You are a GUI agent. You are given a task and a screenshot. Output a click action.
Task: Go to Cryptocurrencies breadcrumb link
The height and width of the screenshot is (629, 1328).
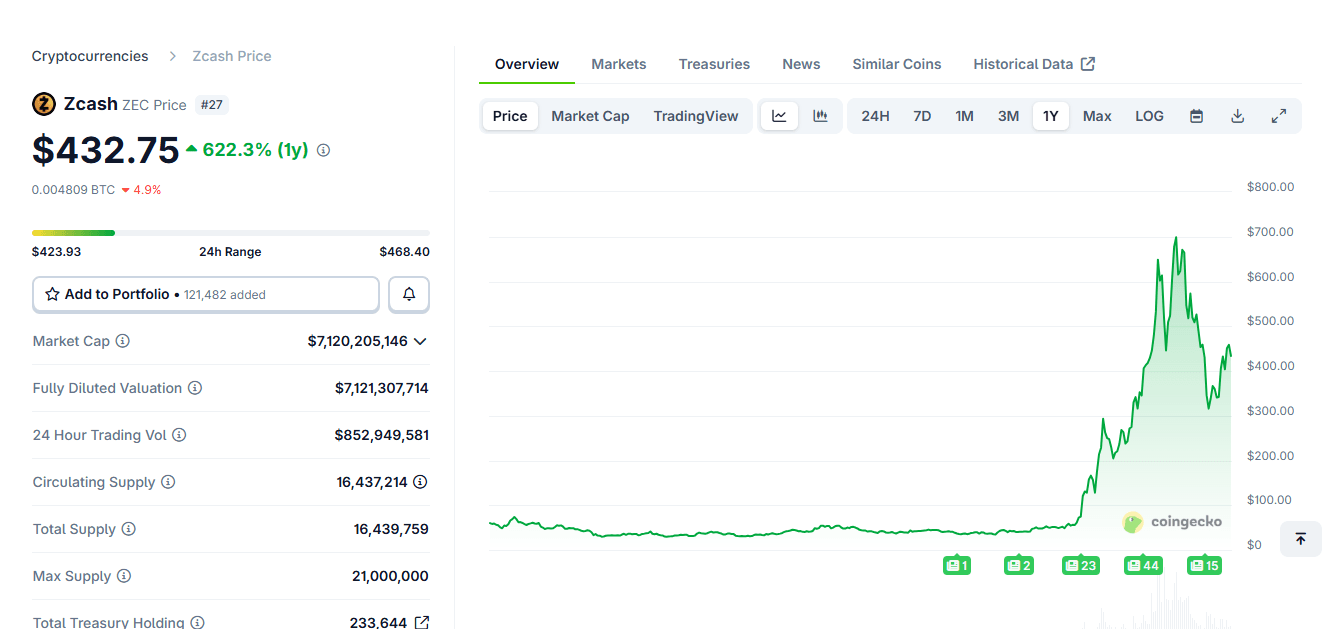[x=90, y=56]
